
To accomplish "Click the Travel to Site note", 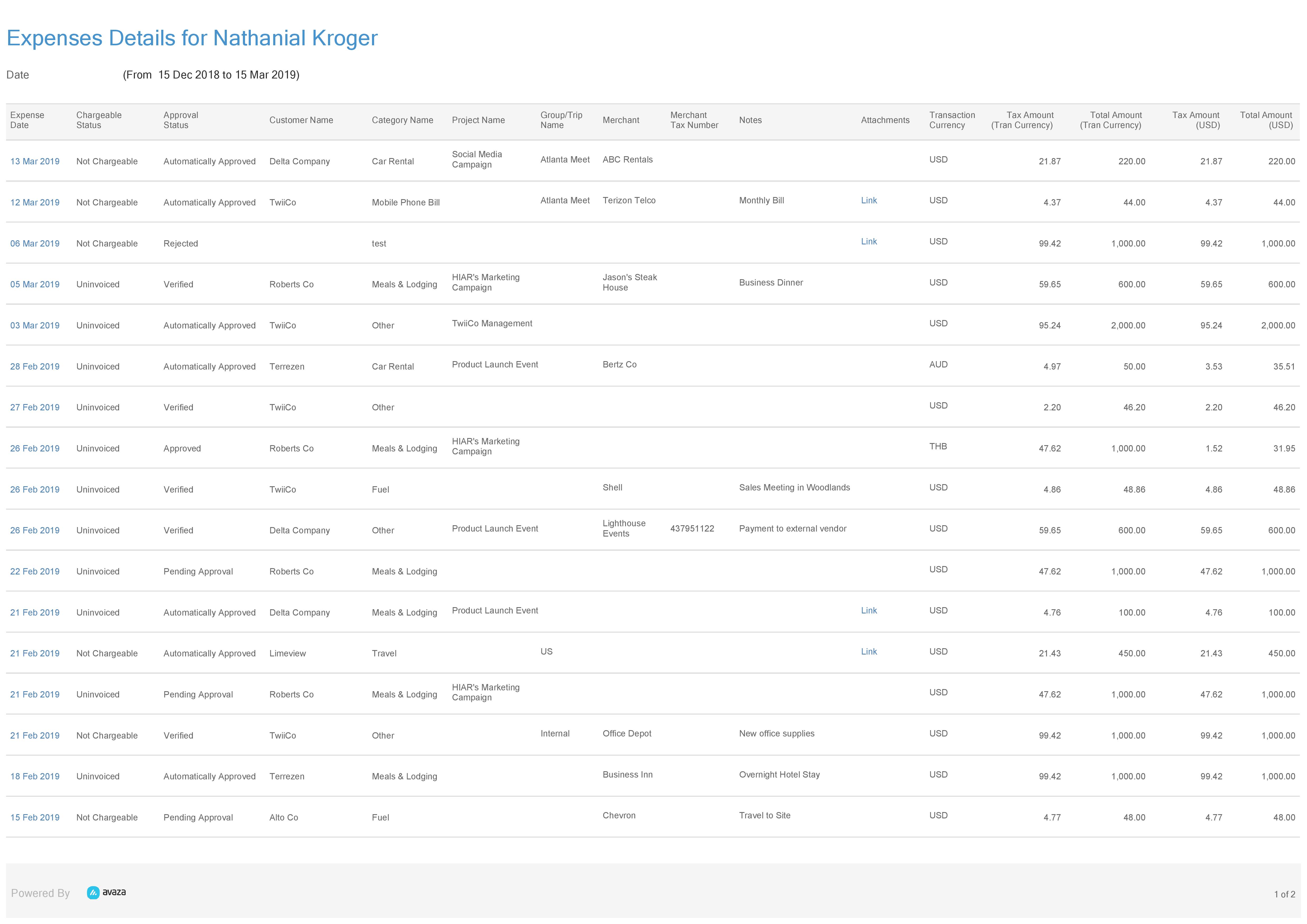I will pos(765,815).
